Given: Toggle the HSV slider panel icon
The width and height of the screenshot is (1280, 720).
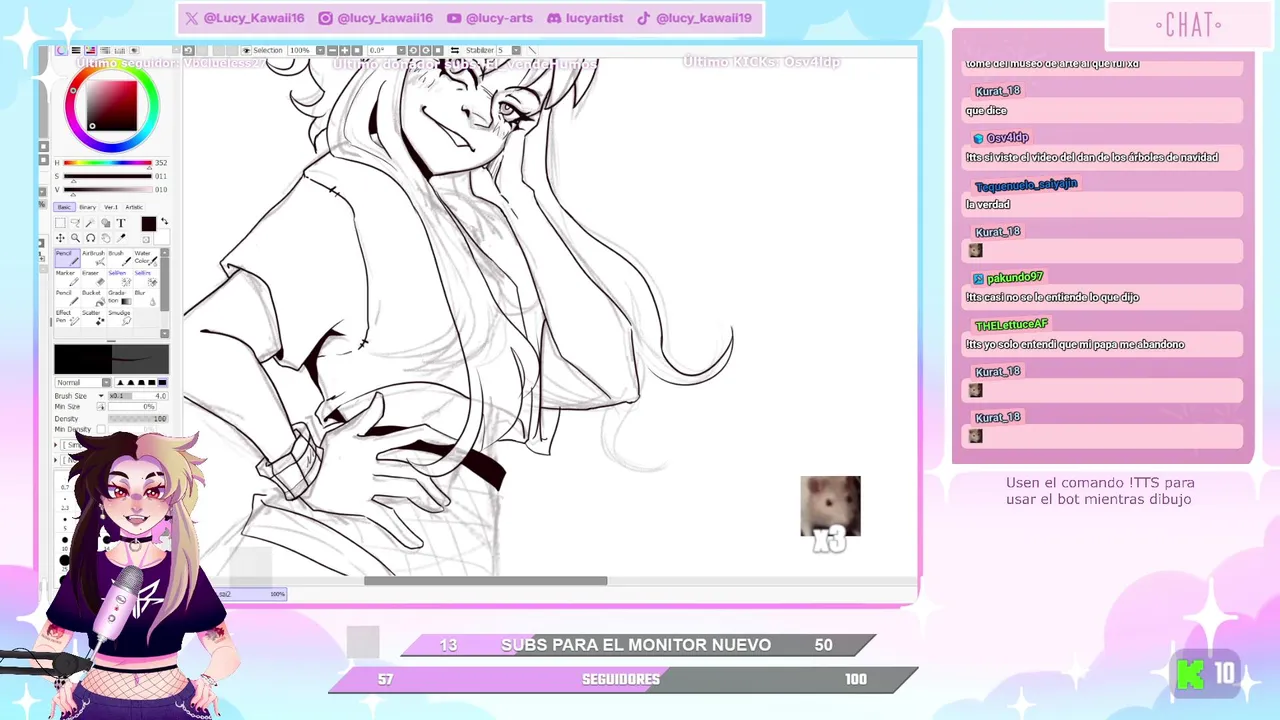Looking at the screenshot, I should [x=90, y=50].
